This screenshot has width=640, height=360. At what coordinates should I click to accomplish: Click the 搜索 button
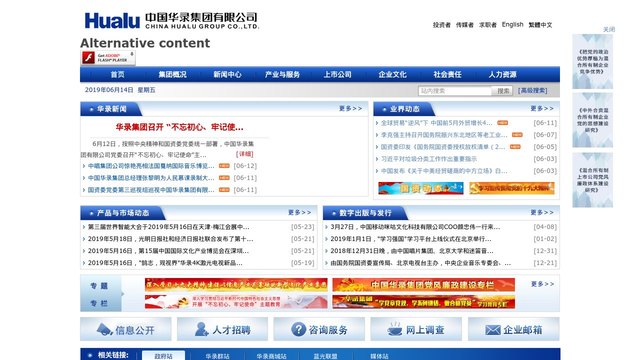click(503, 91)
